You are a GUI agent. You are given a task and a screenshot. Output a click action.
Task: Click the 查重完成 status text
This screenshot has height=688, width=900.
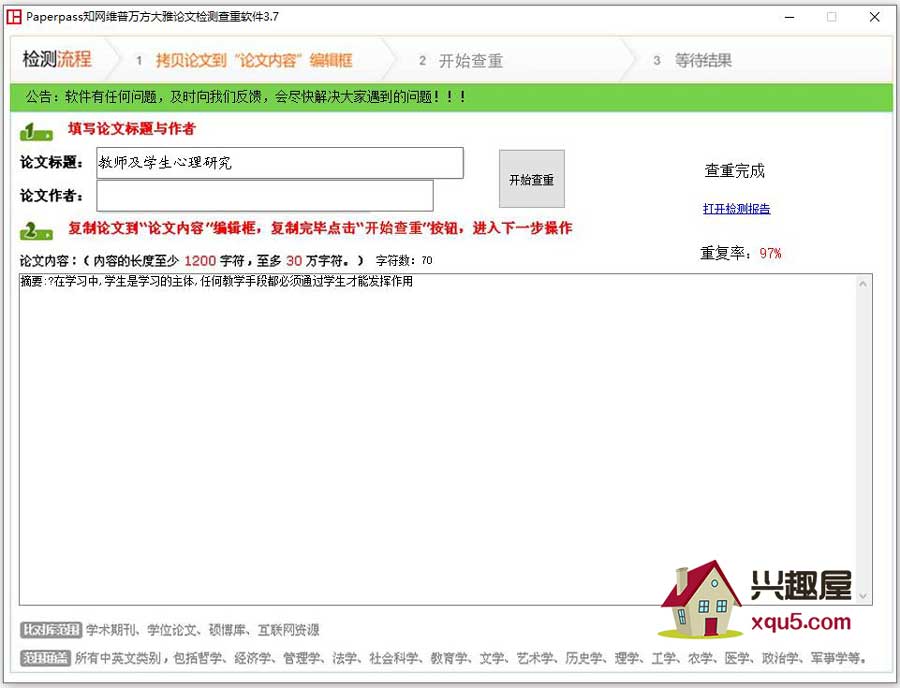click(735, 170)
